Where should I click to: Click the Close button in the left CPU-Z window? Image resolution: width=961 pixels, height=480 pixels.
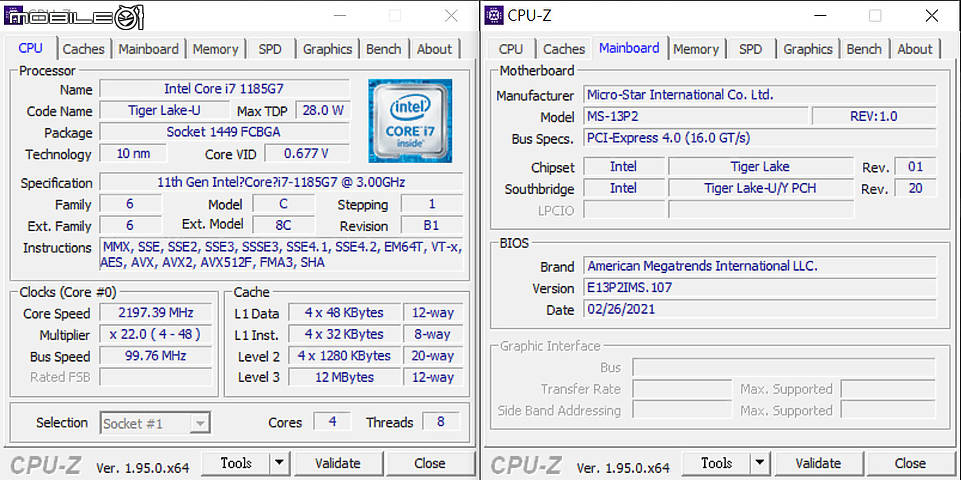[430, 463]
